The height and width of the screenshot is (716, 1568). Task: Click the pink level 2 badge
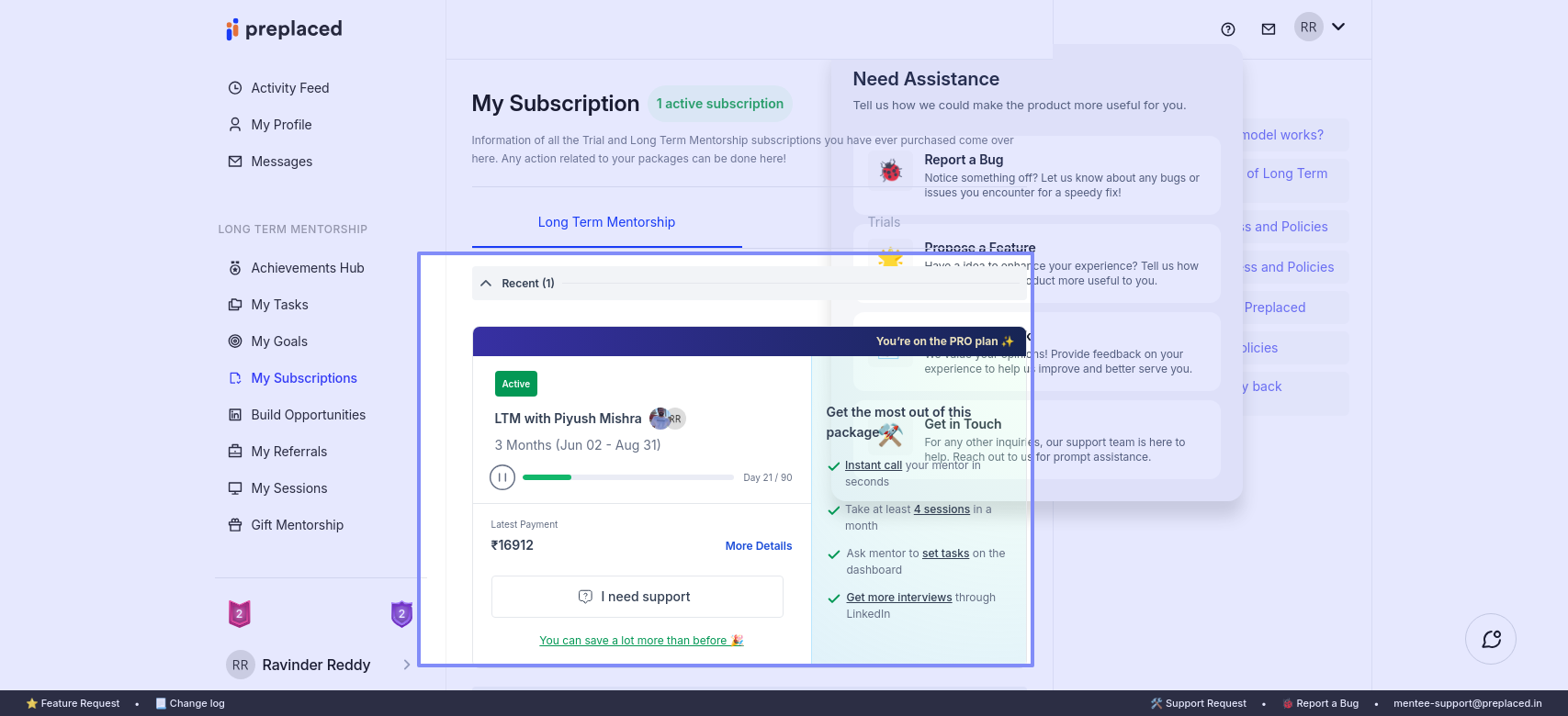[240, 613]
